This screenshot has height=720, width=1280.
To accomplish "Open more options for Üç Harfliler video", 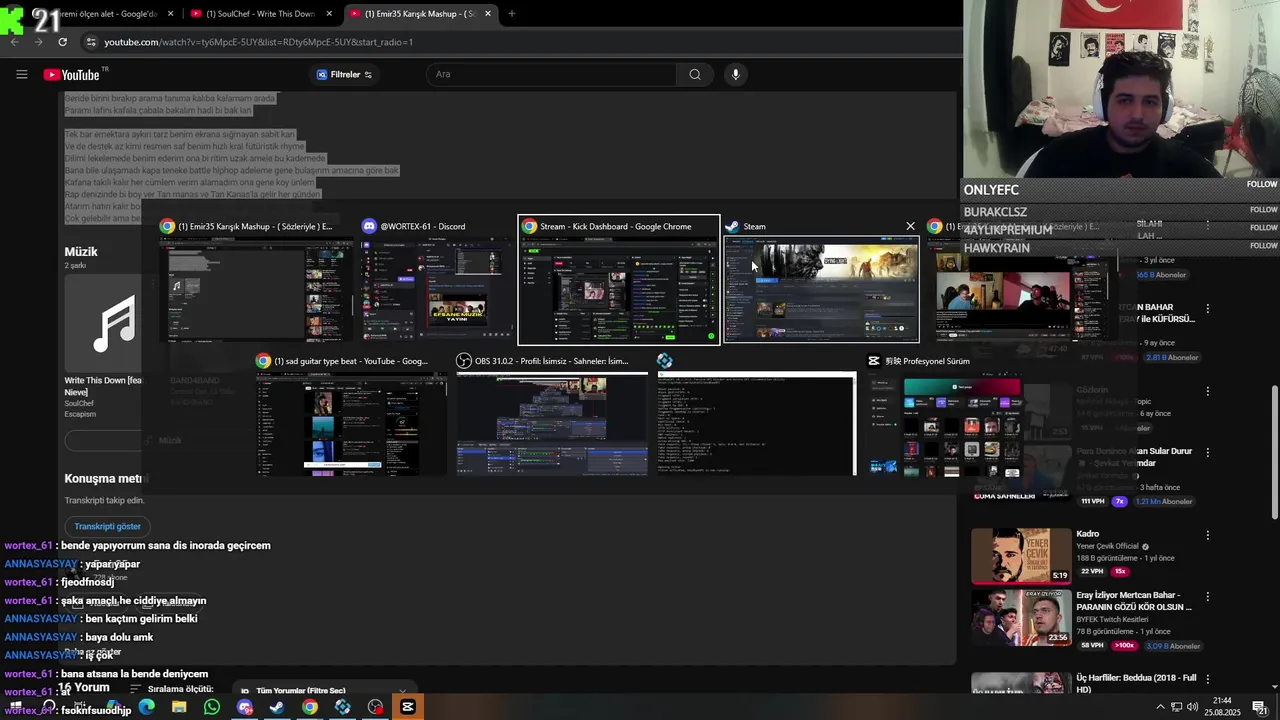I will (x=1208, y=678).
